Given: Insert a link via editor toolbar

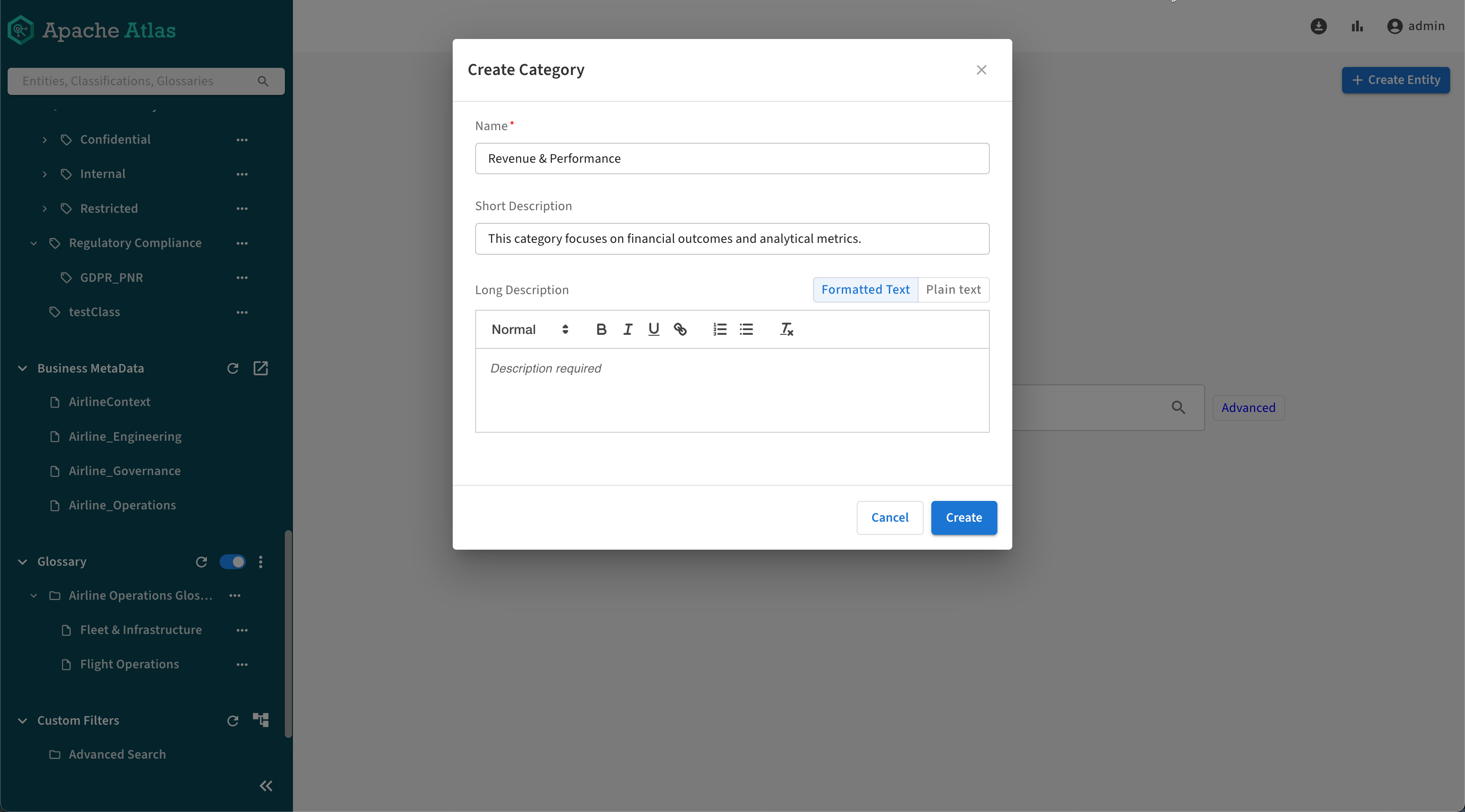Looking at the screenshot, I should [x=680, y=329].
